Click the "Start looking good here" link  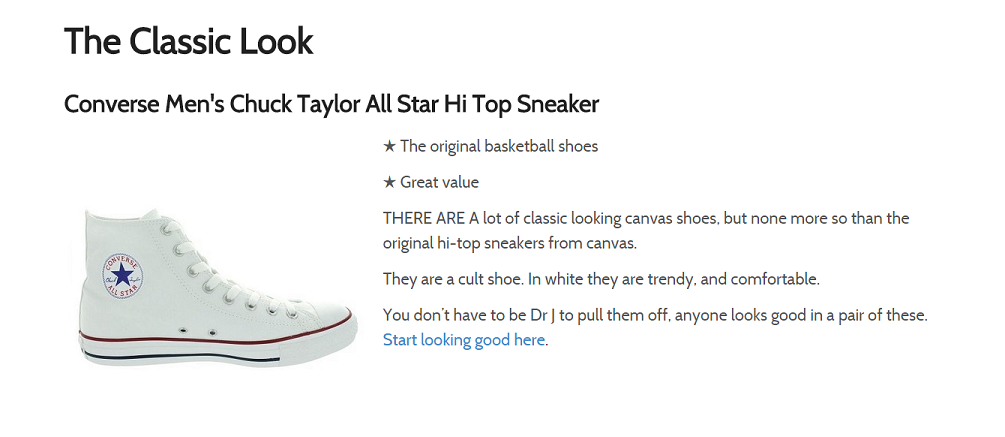pos(464,340)
